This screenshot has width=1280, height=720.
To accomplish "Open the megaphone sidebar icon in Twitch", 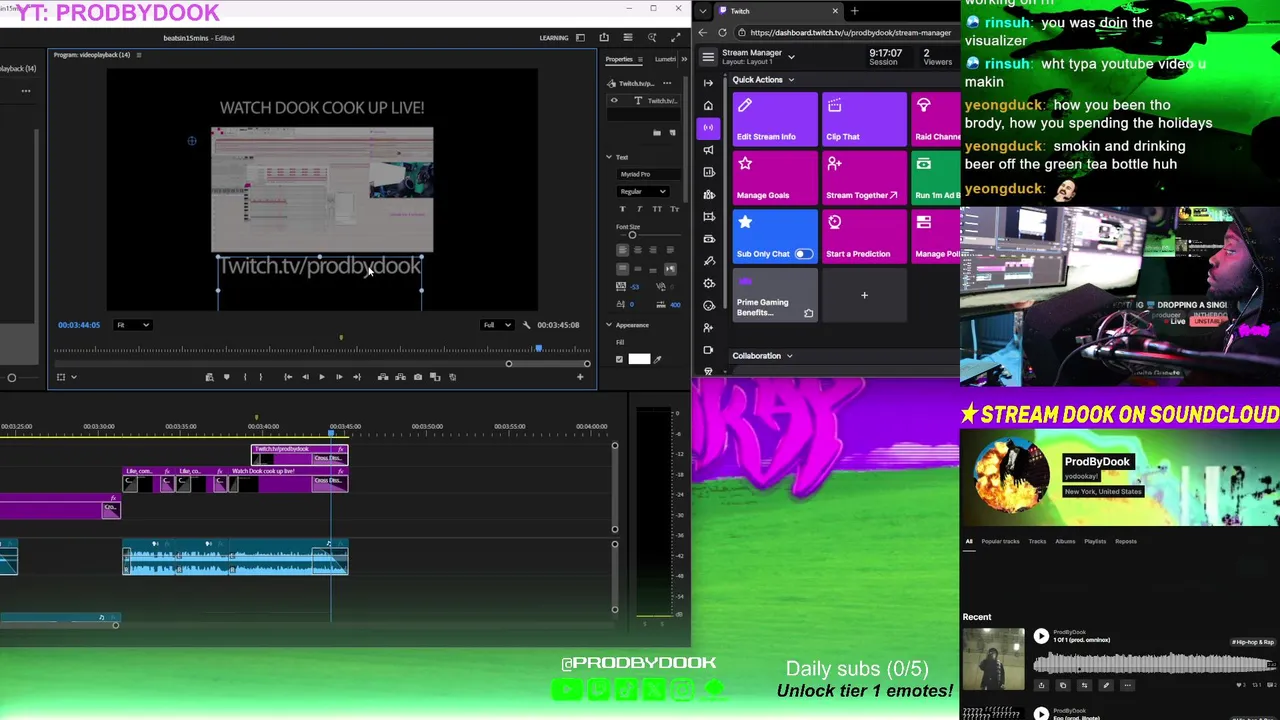I will (x=708, y=150).
